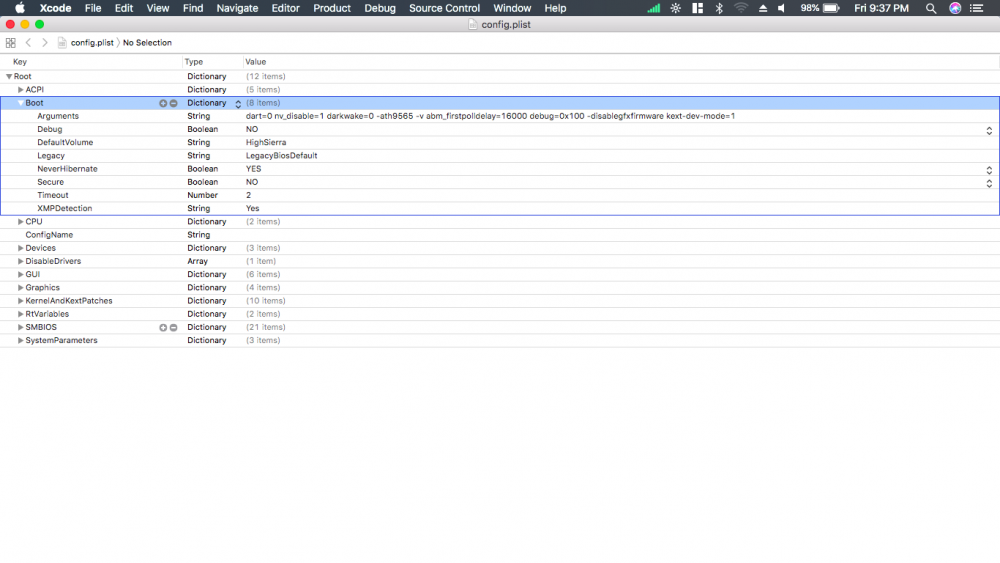Viewport: 1000px width, 563px height.
Task: Expand the DisableDrivers array
Action: [x=20, y=261]
